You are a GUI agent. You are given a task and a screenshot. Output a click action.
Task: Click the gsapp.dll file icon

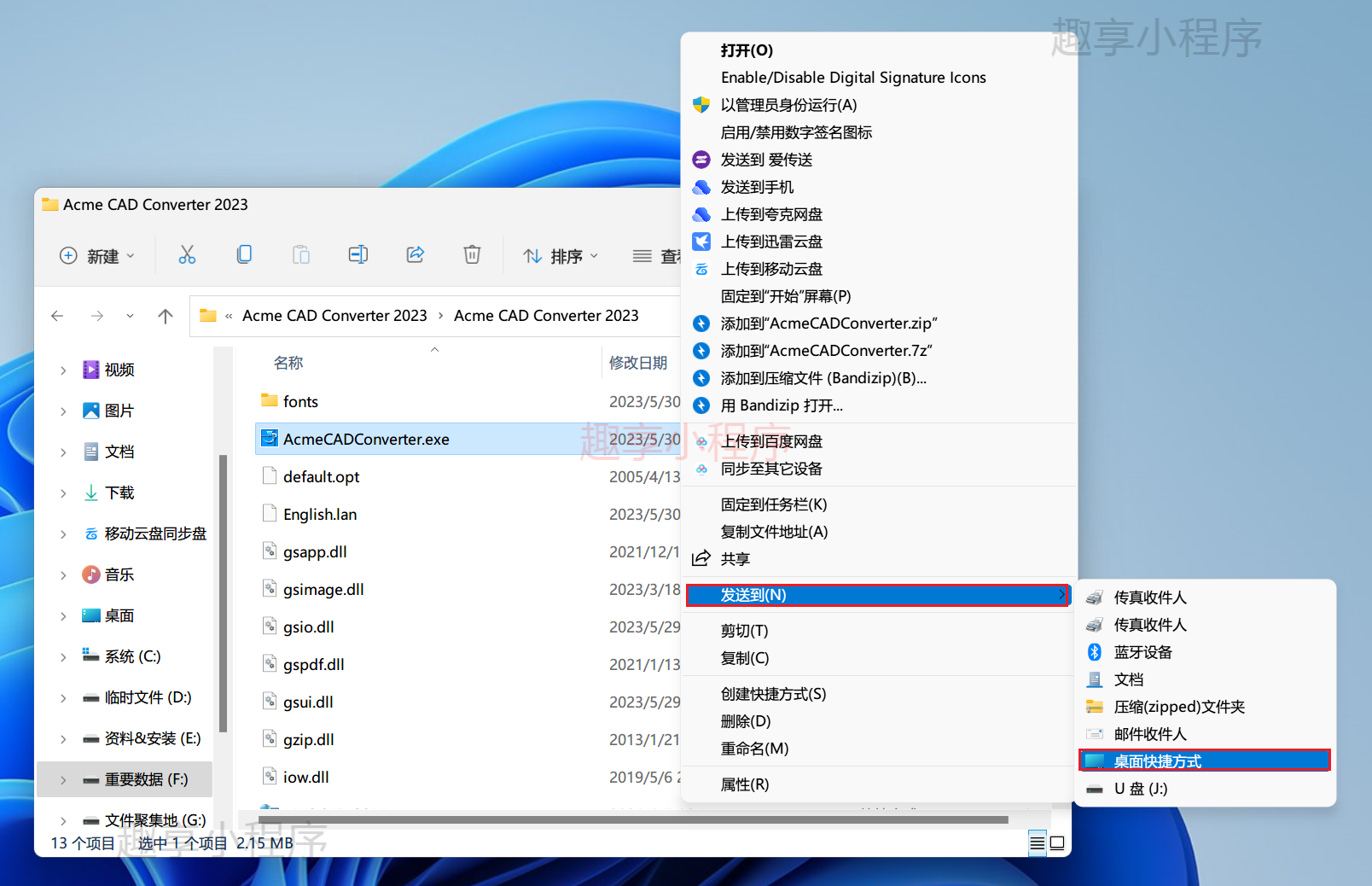(270, 551)
